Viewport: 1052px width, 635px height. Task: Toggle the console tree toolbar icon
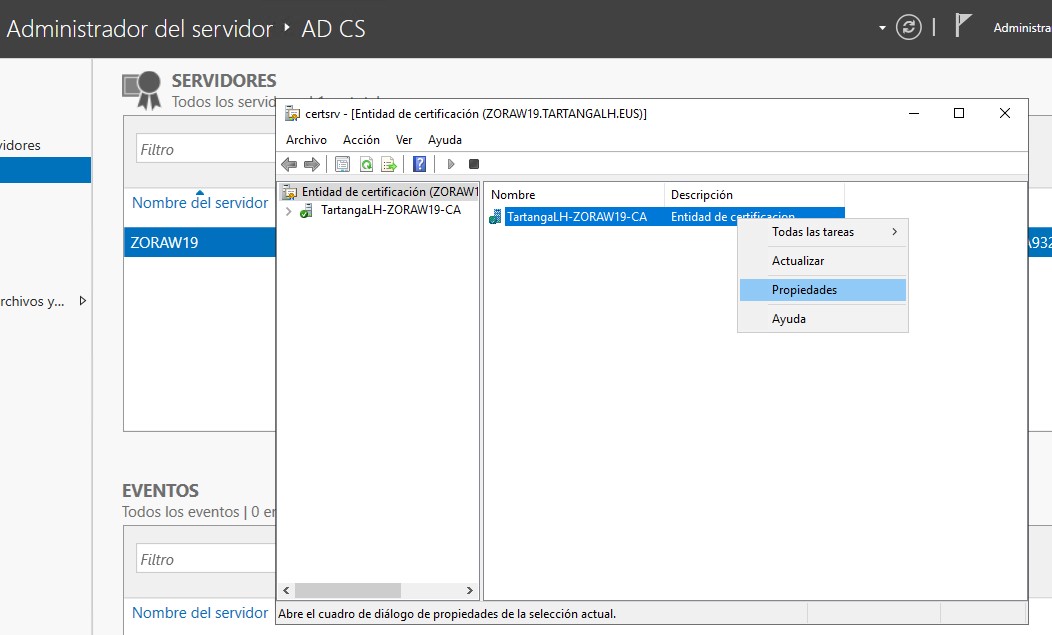coord(342,164)
